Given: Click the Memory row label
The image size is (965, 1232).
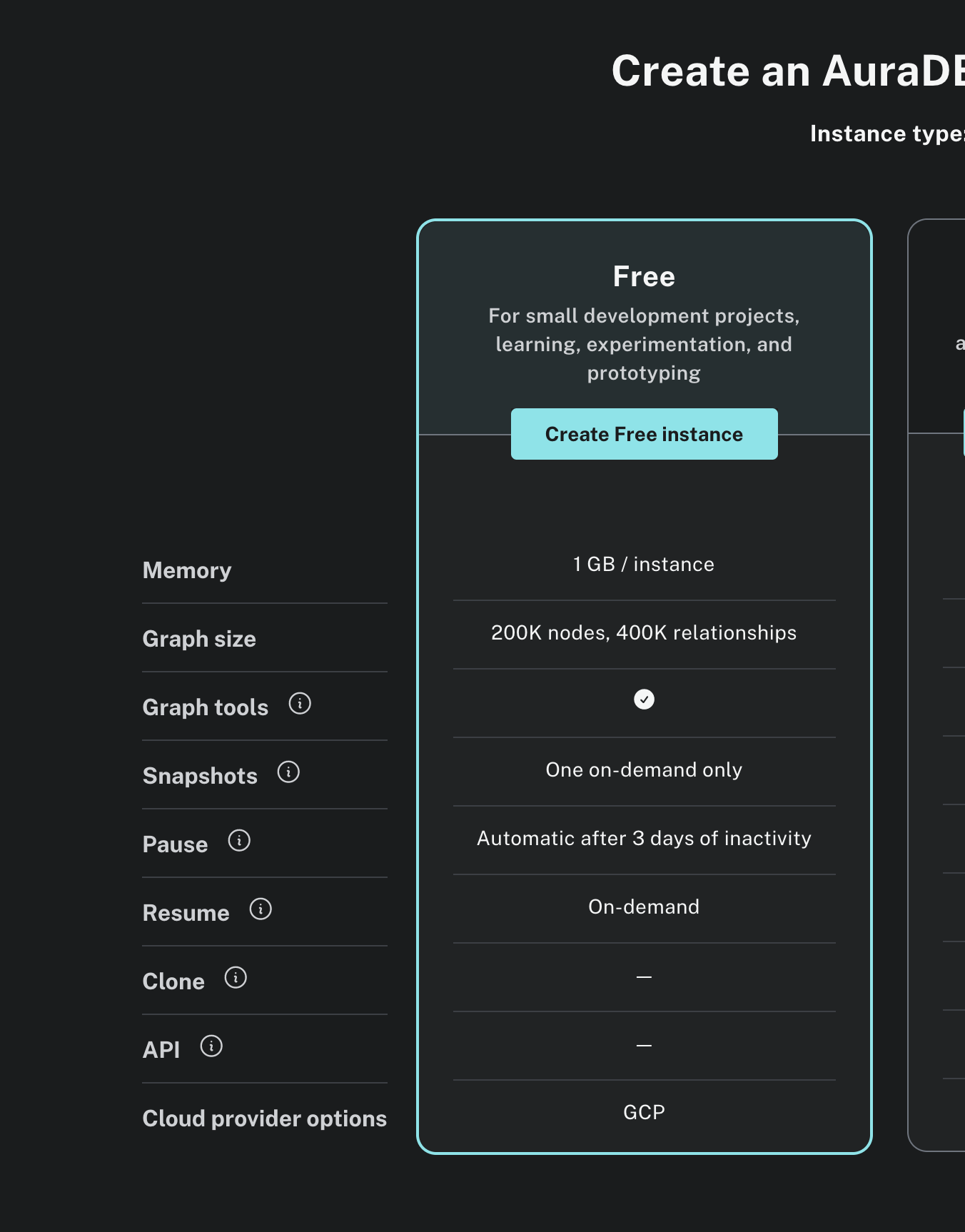Looking at the screenshot, I should click(187, 570).
